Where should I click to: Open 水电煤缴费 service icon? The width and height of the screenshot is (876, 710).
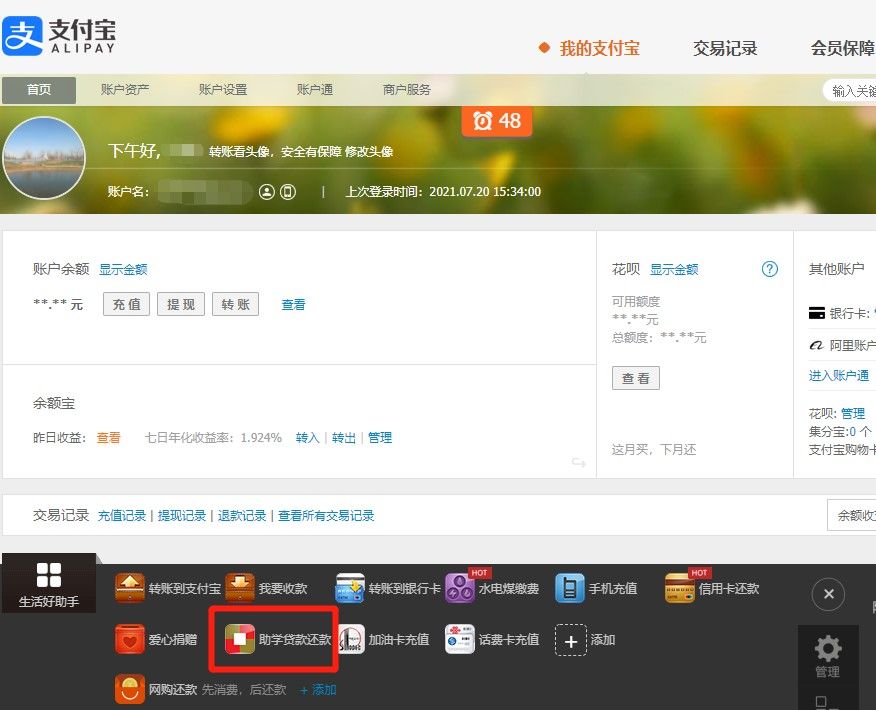pos(460,588)
